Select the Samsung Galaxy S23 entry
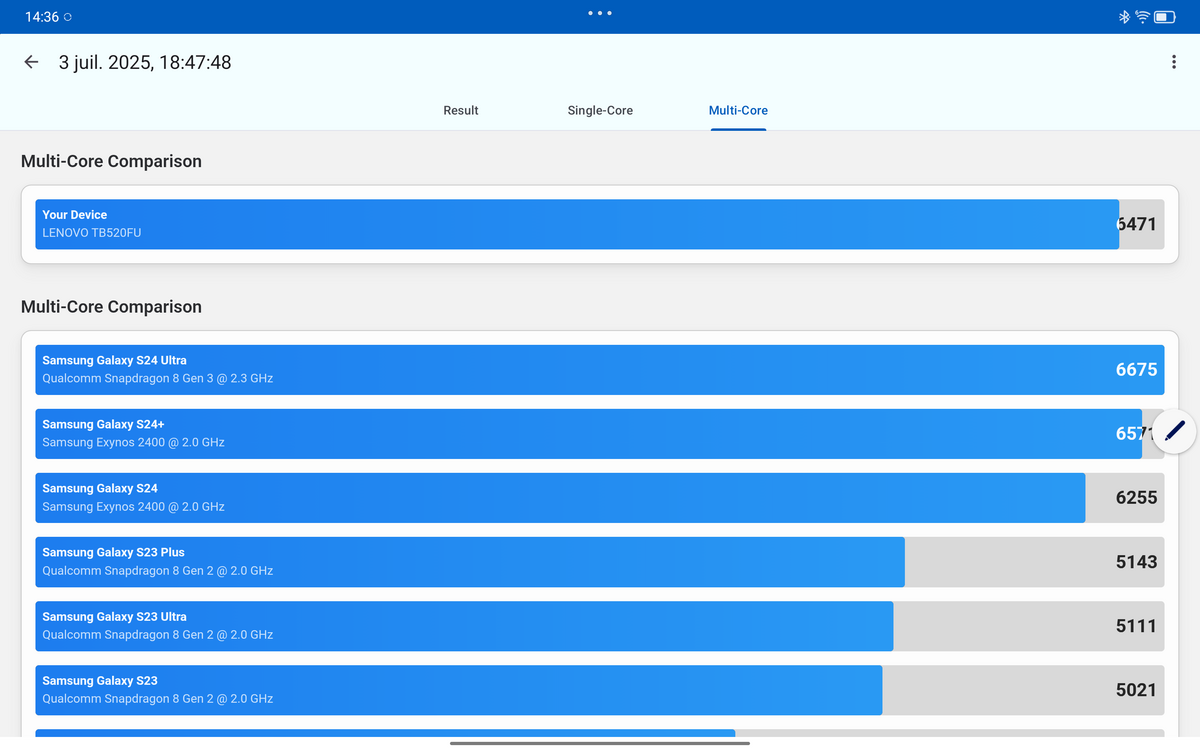This screenshot has width=1200, height=750. click(600, 690)
